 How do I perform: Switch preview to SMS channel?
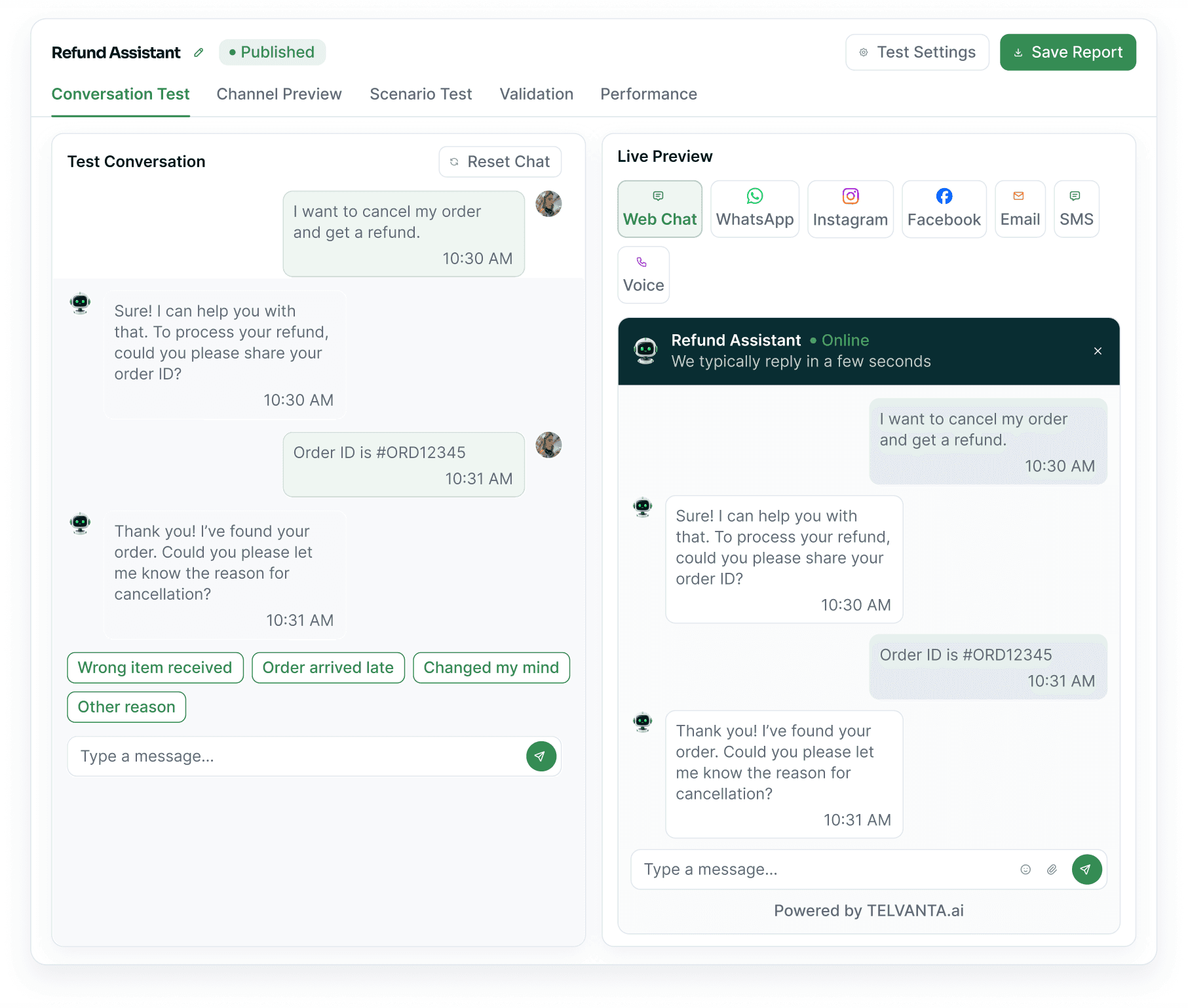point(1077,209)
